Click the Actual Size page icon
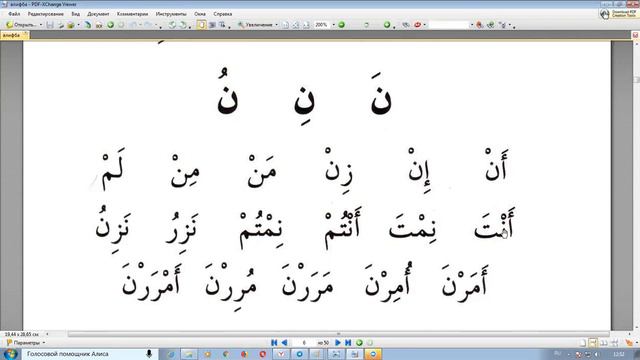This screenshot has width=640, height=360. point(286,25)
